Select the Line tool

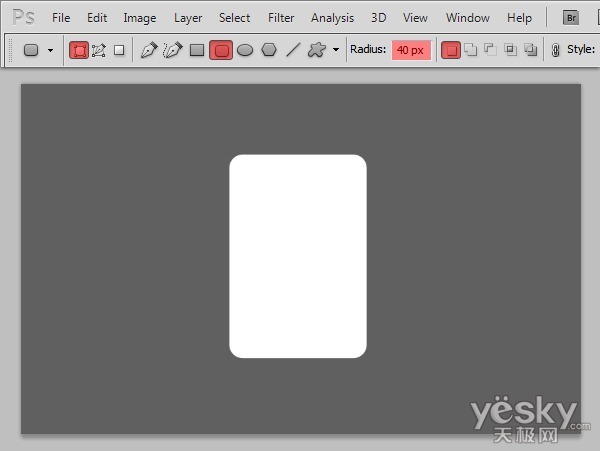[293, 50]
